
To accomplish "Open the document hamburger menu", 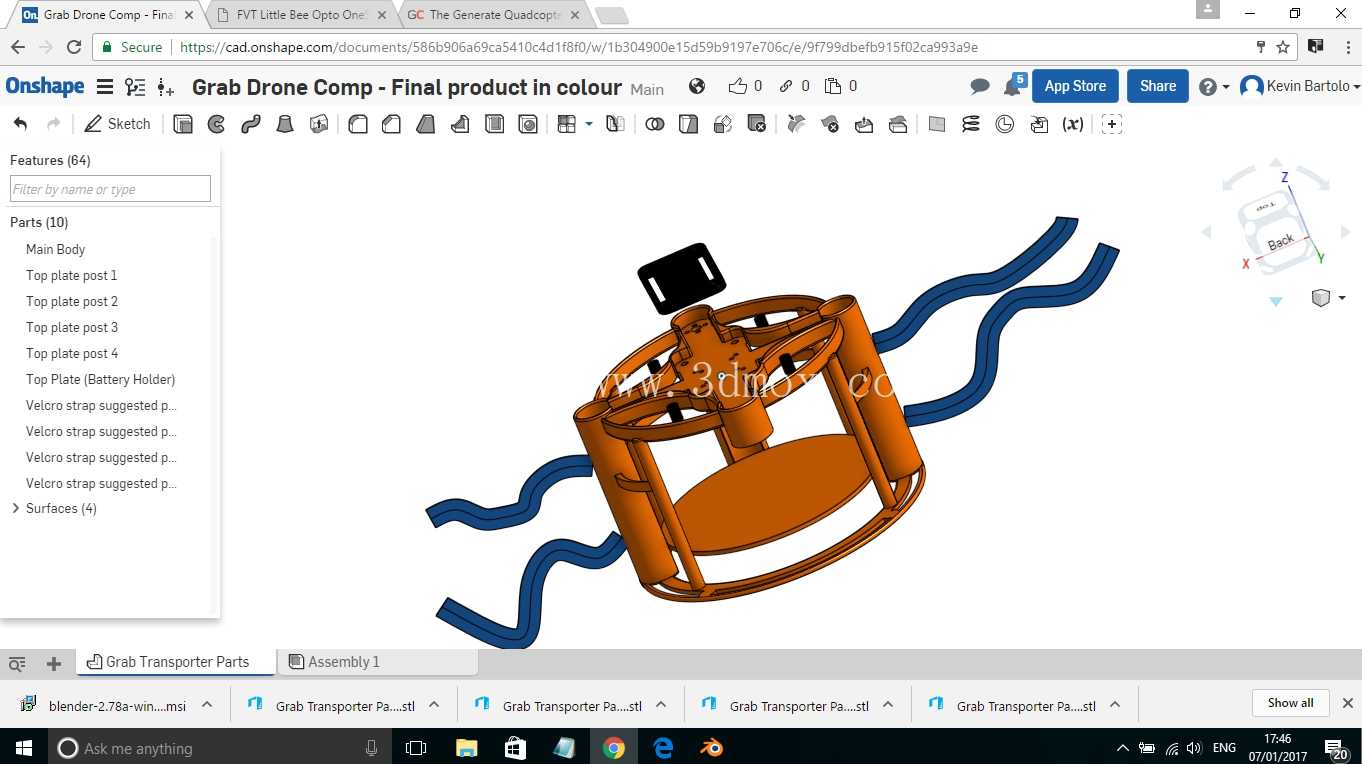I will [x=104, y=87].
